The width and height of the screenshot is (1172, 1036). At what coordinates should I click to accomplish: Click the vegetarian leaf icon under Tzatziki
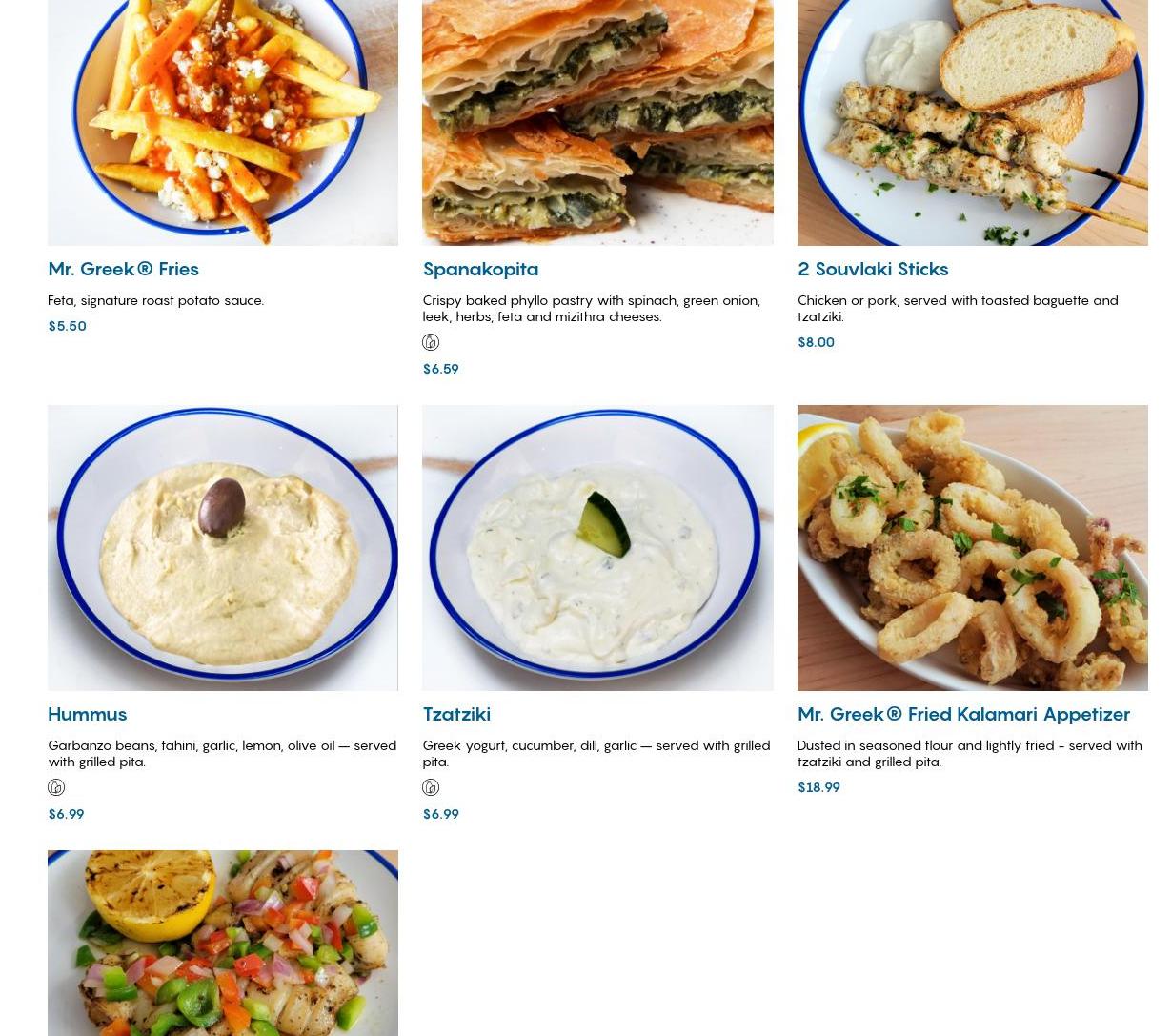click(x=431, y=787)
